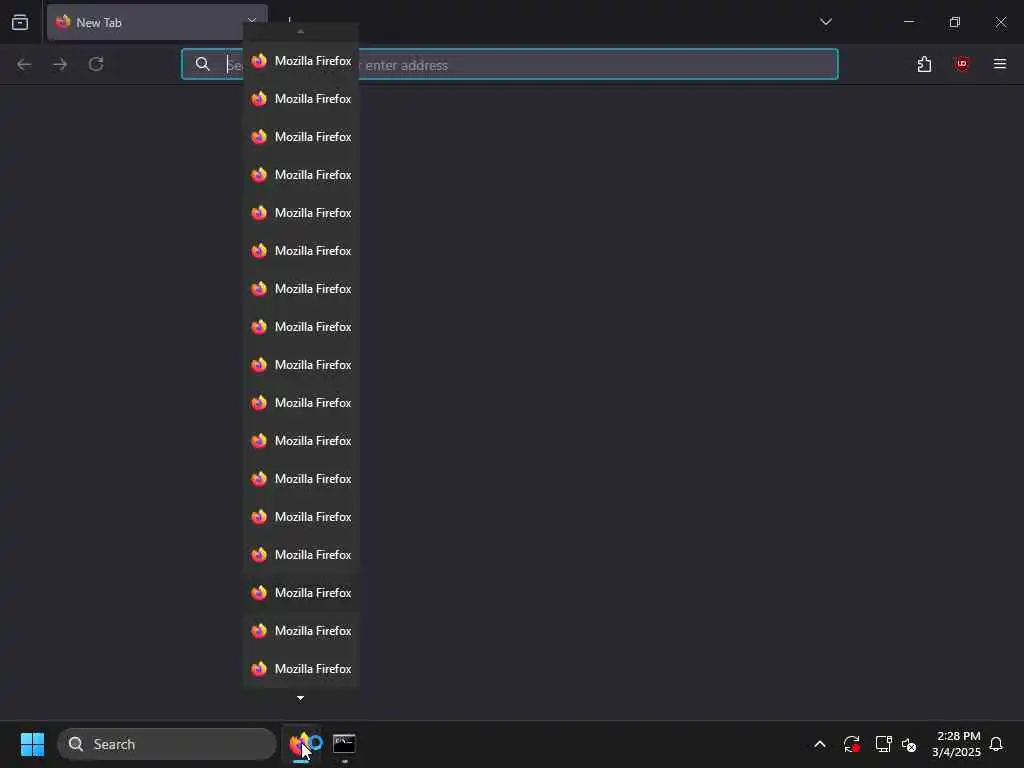
Task: Reload the current page
Action: (x=96, y=64)
